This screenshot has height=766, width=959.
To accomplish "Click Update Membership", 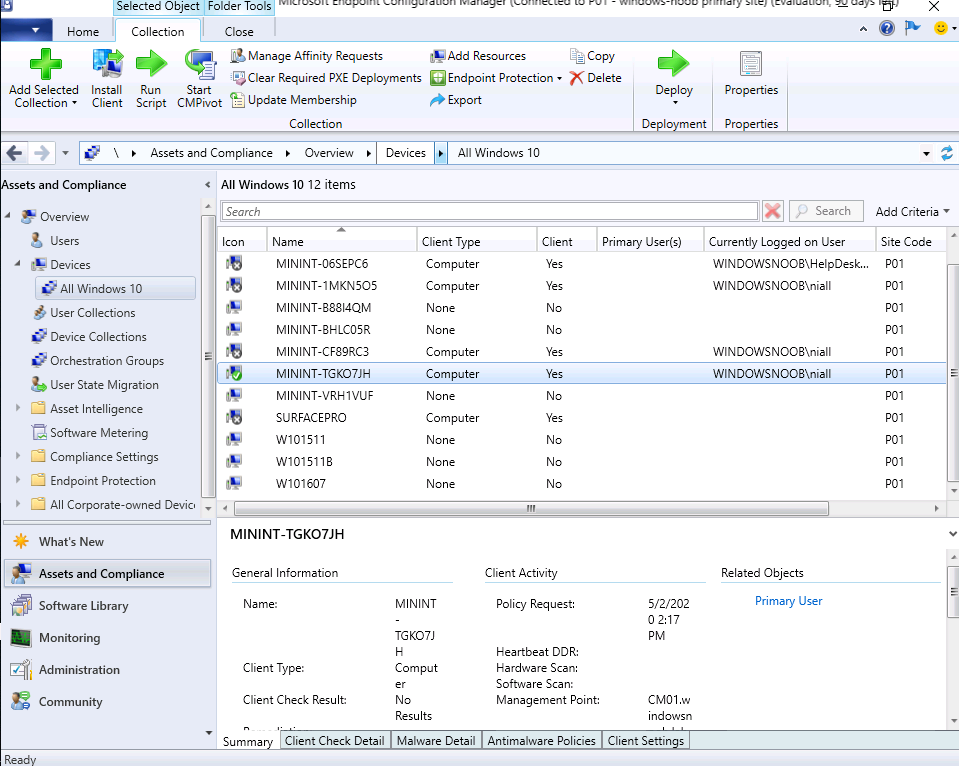I will coord(294,100).
